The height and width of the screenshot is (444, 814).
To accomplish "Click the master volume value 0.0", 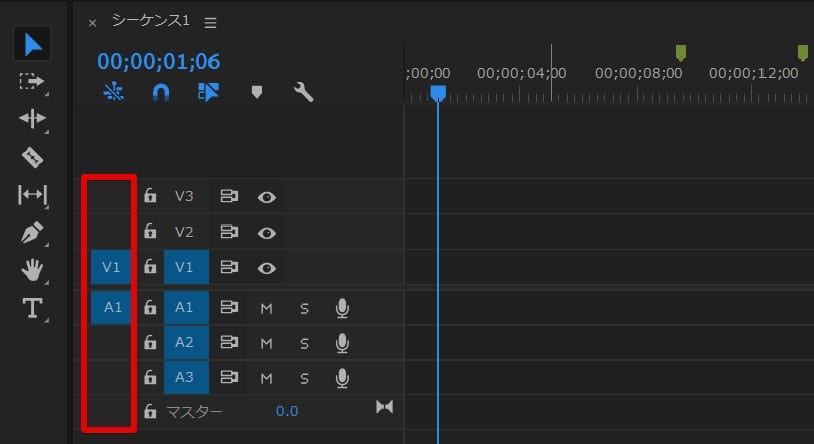I will click(287, 411).
